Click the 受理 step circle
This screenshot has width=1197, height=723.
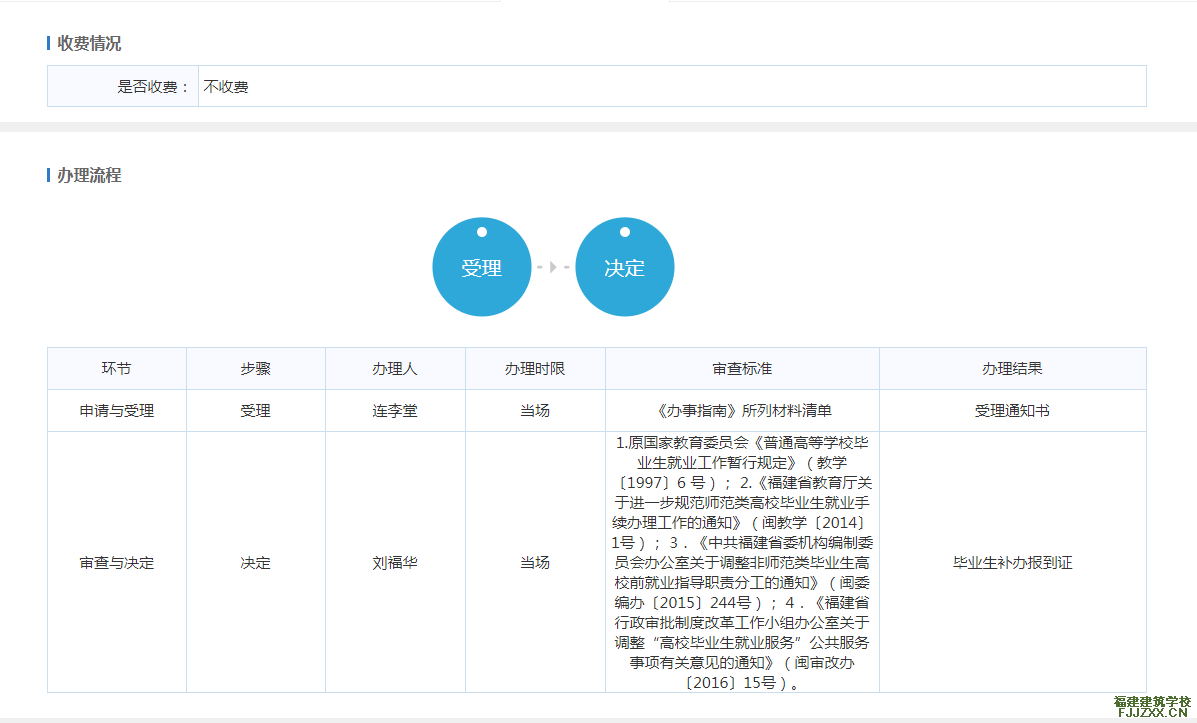(481, 267)
